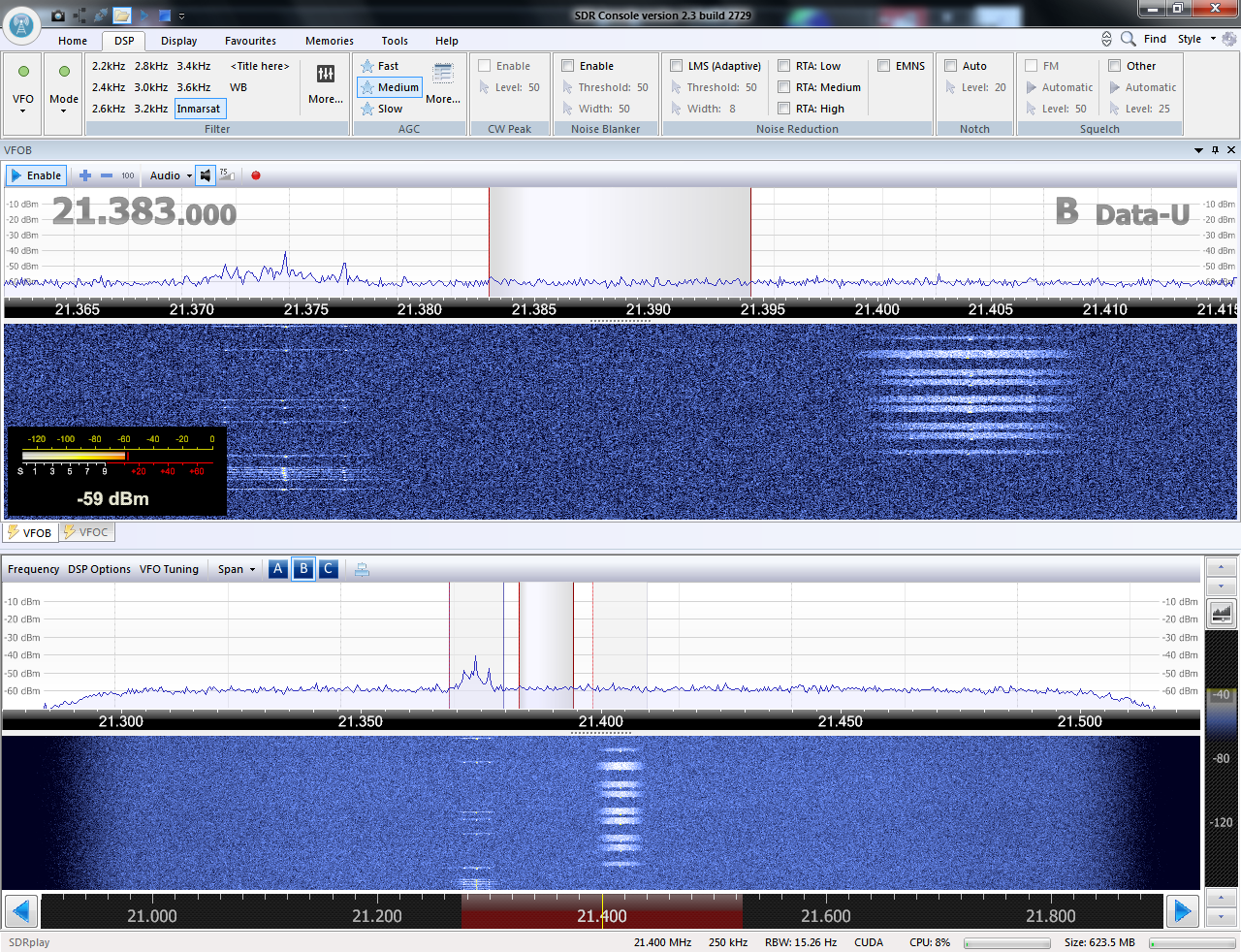Adjust the 75 volume slider

pos(227,175)
